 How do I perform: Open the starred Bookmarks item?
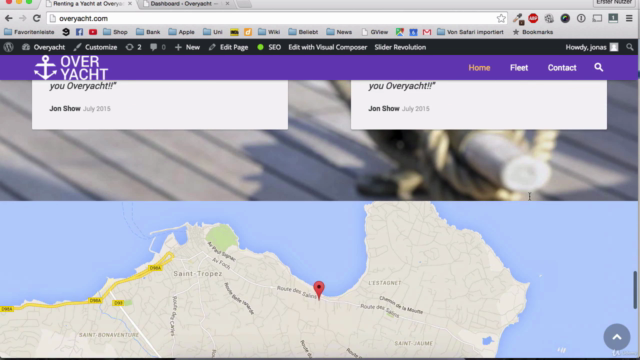533,32
